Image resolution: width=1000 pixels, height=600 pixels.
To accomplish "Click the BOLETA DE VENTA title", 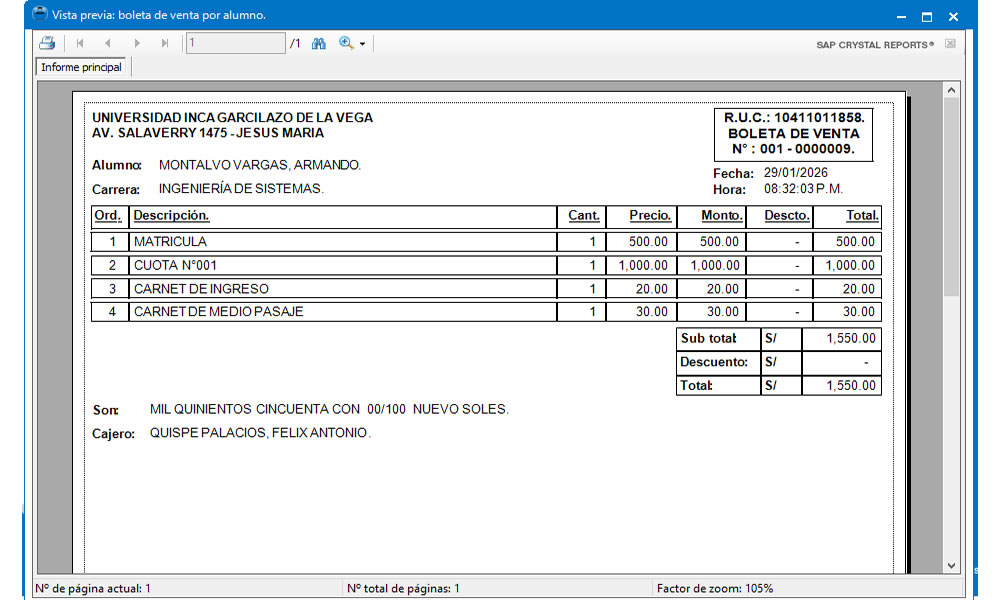I will [x=794, y=133].
